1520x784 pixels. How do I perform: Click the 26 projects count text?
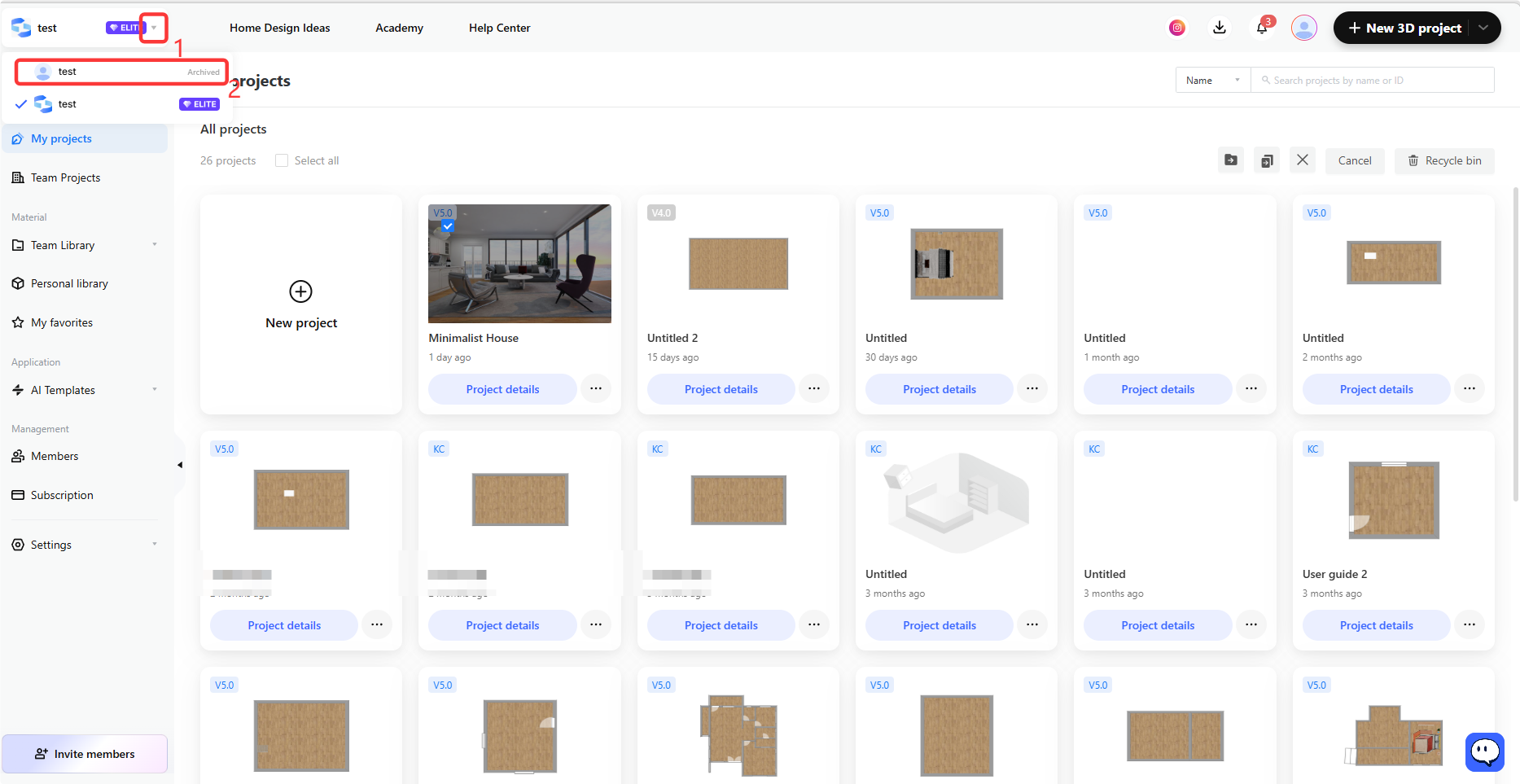pos(228,160)
